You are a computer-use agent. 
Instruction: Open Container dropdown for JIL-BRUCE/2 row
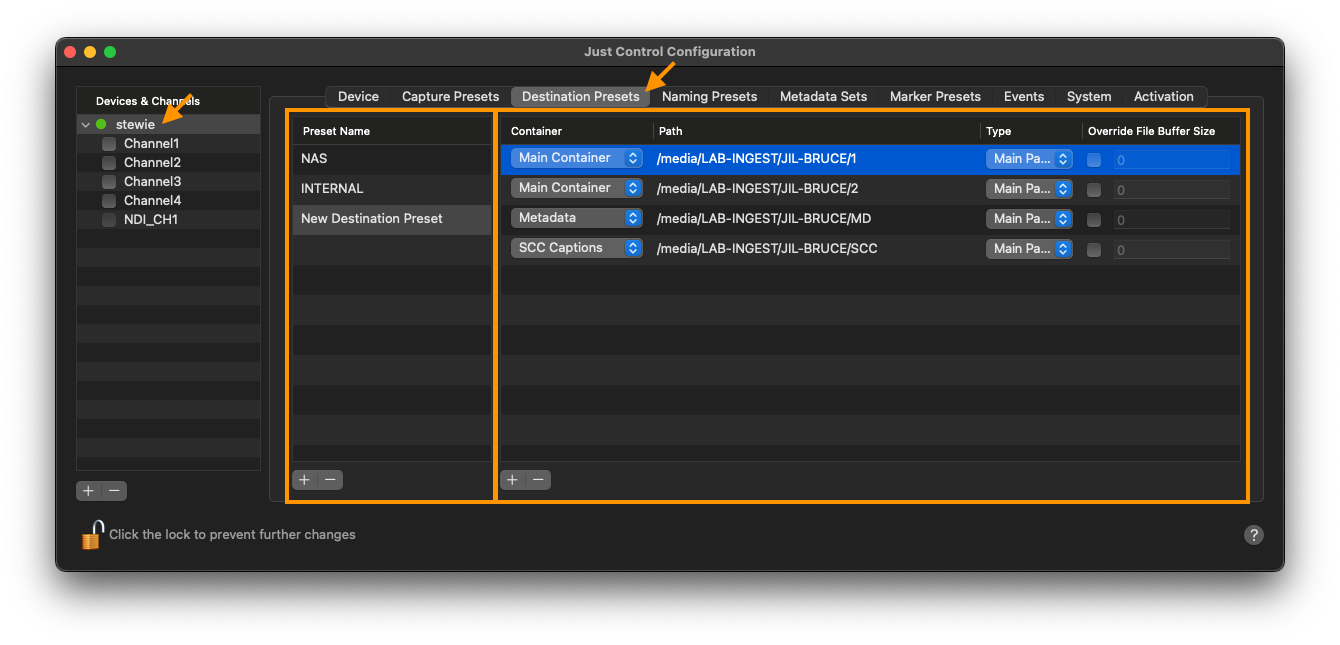pyautogui.click(x=576, y=188)
